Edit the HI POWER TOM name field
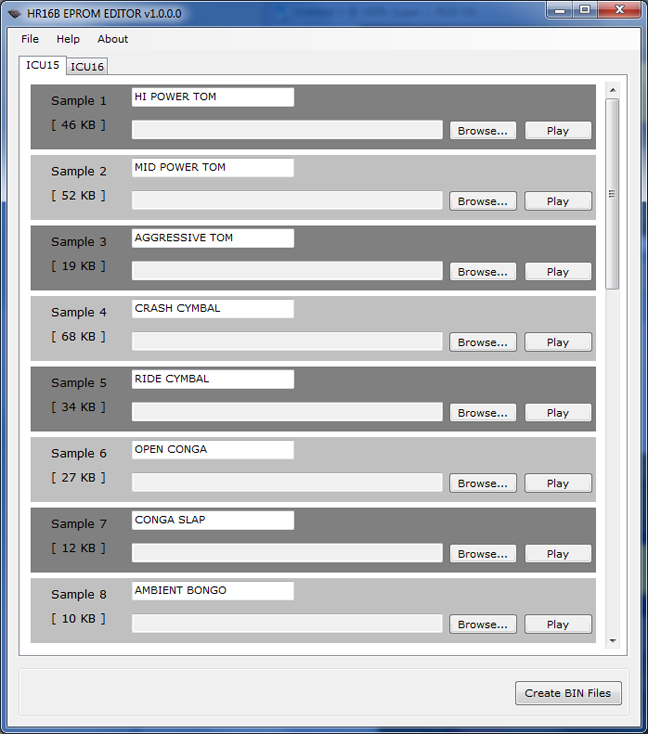Image resolution: width=648 pixels, height=734 pixels. 213,97
